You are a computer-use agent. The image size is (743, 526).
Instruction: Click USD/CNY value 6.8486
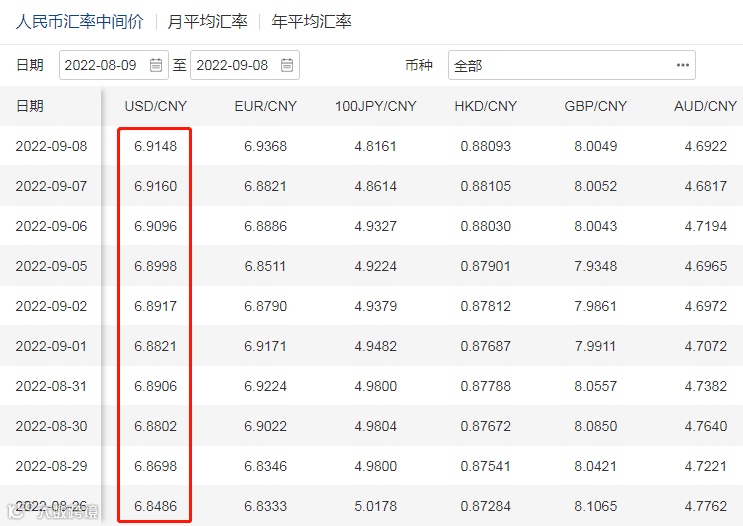[x=155, y=506]
